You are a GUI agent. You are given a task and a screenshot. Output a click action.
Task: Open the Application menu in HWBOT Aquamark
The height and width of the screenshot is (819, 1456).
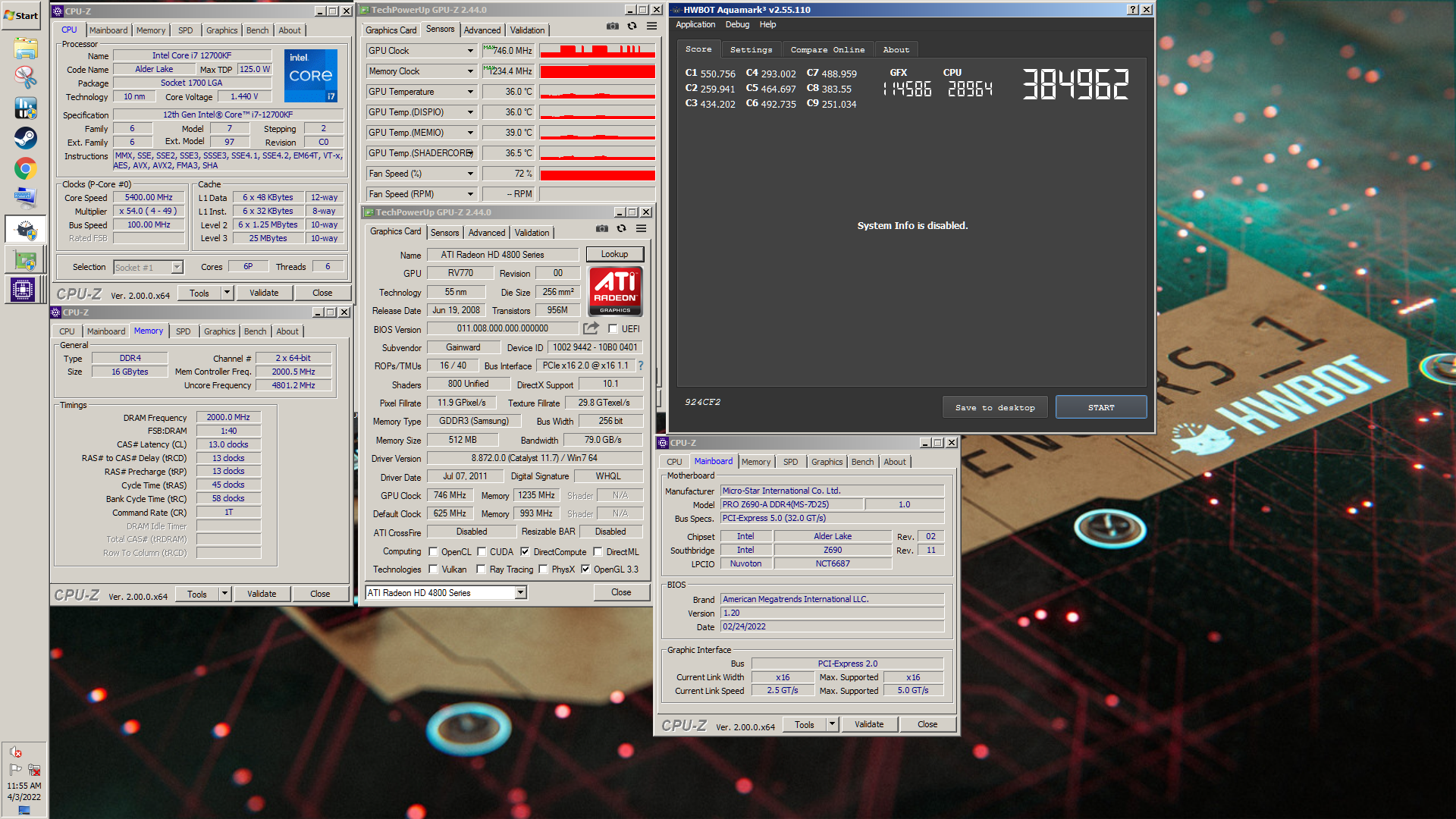pos(695,24)
